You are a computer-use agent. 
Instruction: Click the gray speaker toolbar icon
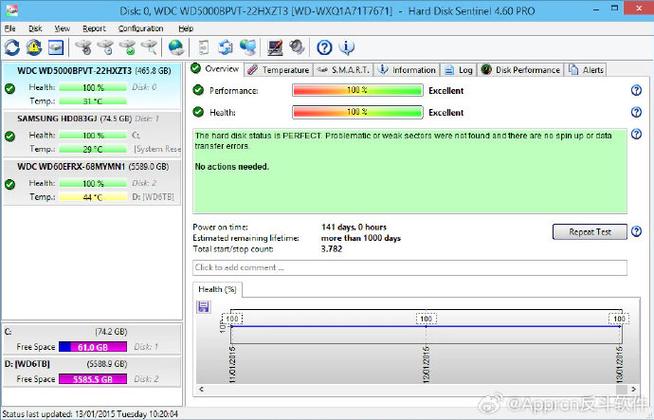(x=297, y=47)
